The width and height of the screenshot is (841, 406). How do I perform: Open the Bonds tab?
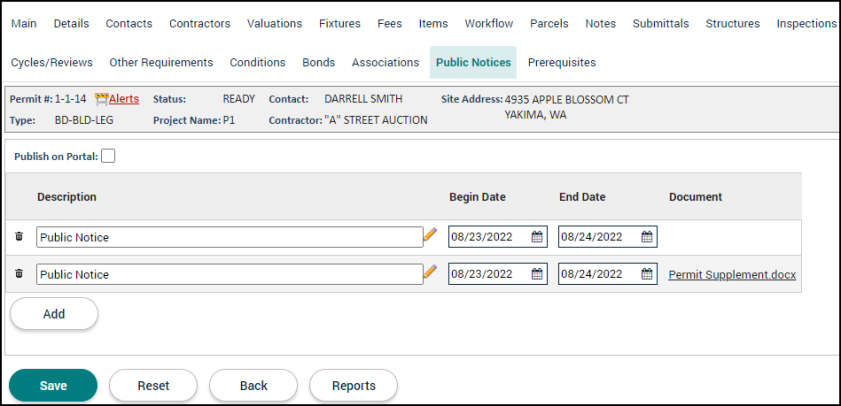319,62
